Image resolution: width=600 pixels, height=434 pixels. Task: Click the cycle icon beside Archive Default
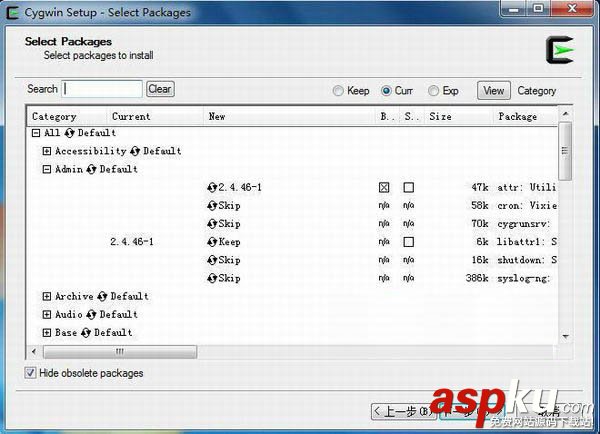102,296
